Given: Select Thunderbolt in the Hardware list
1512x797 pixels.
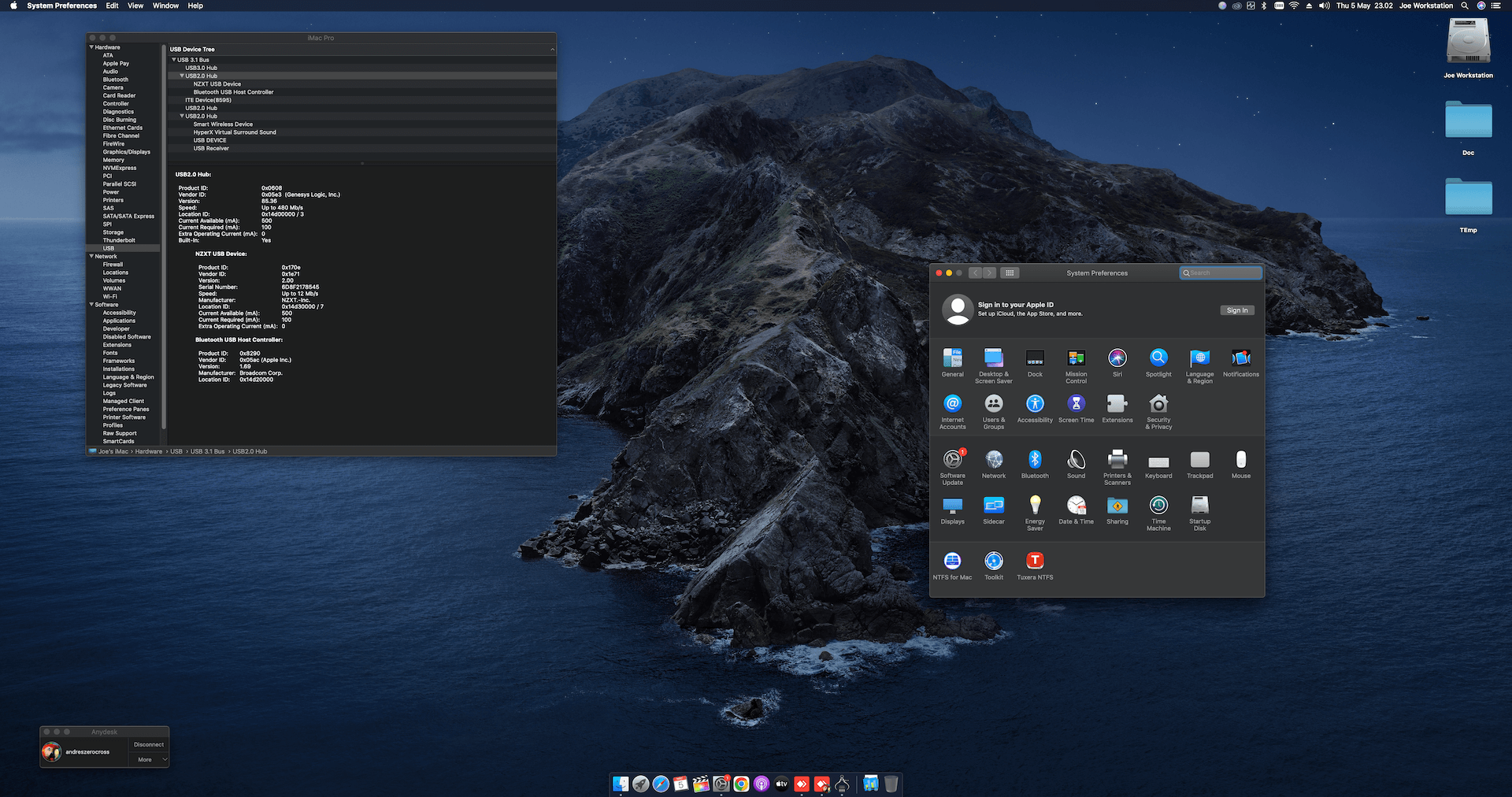Looking at the screenshot, I should click(x=119, y=240).
